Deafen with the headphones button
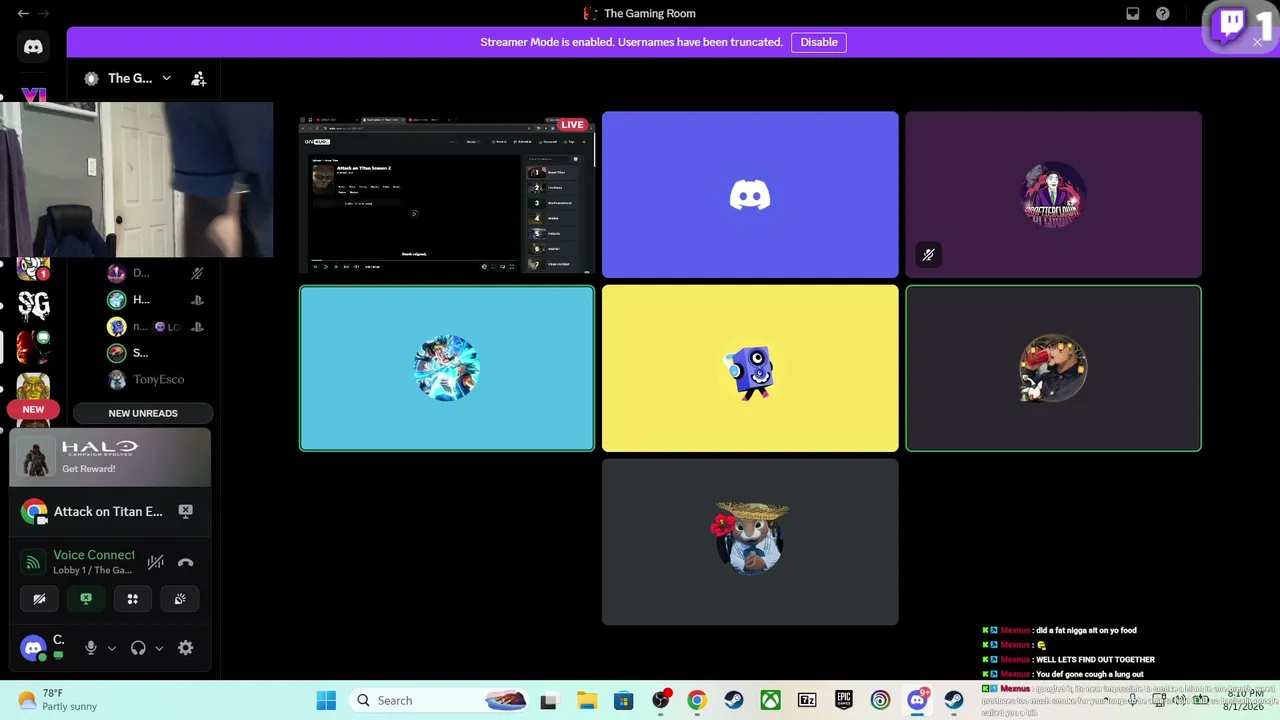This screenshot has width=1280, height=720. point(138,648)
